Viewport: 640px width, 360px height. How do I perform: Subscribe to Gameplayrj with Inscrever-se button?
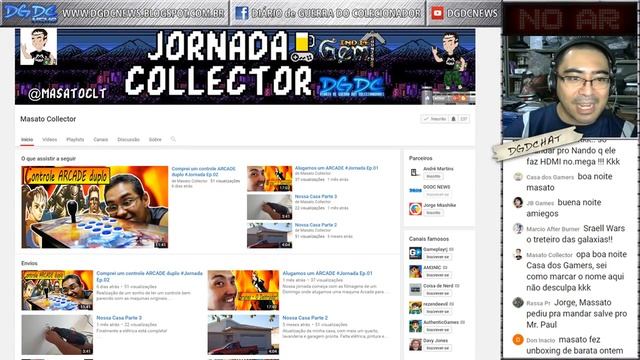click(437, 257)
